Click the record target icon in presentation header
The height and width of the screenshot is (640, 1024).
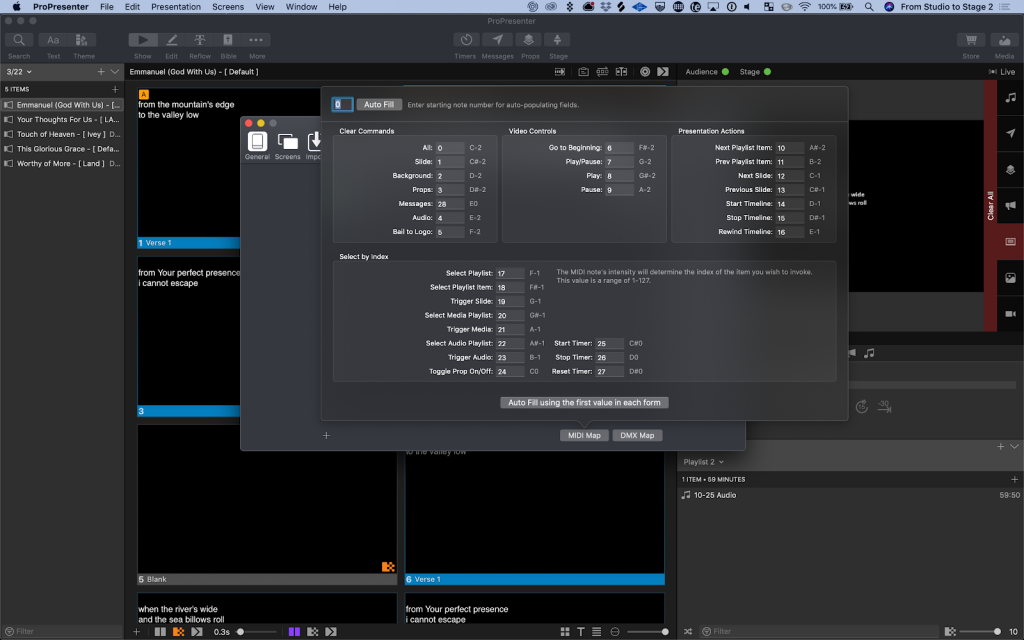645,72
